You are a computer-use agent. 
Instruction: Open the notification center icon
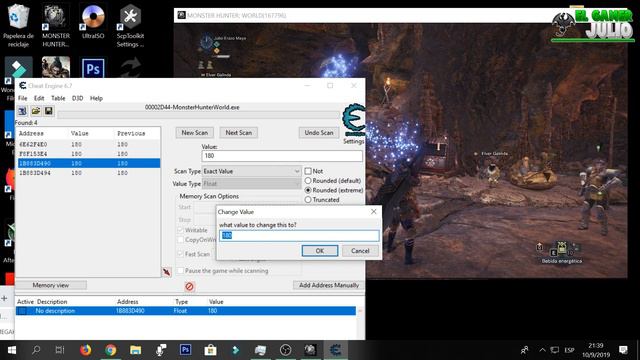click(x=623, y=350)
